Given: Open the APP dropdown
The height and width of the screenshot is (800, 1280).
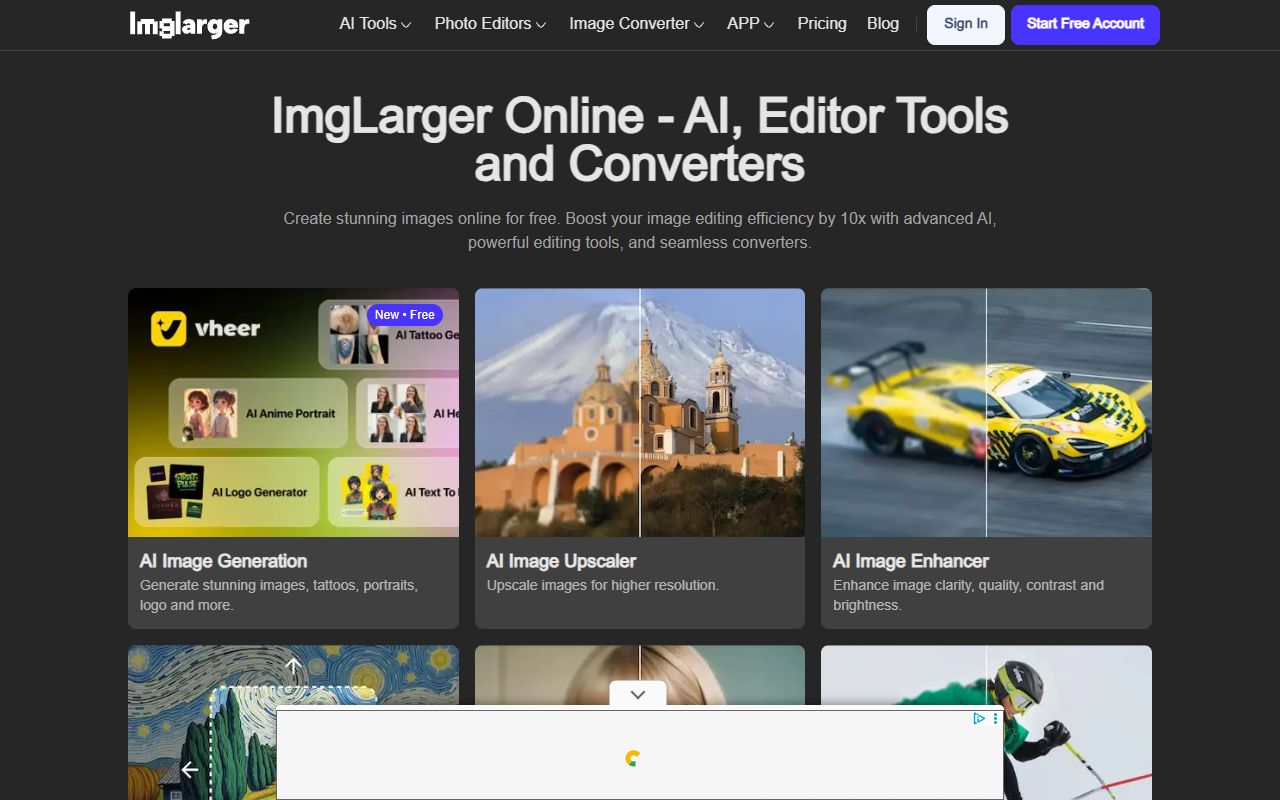Looking at the screenshot, I should pos(750,23).
